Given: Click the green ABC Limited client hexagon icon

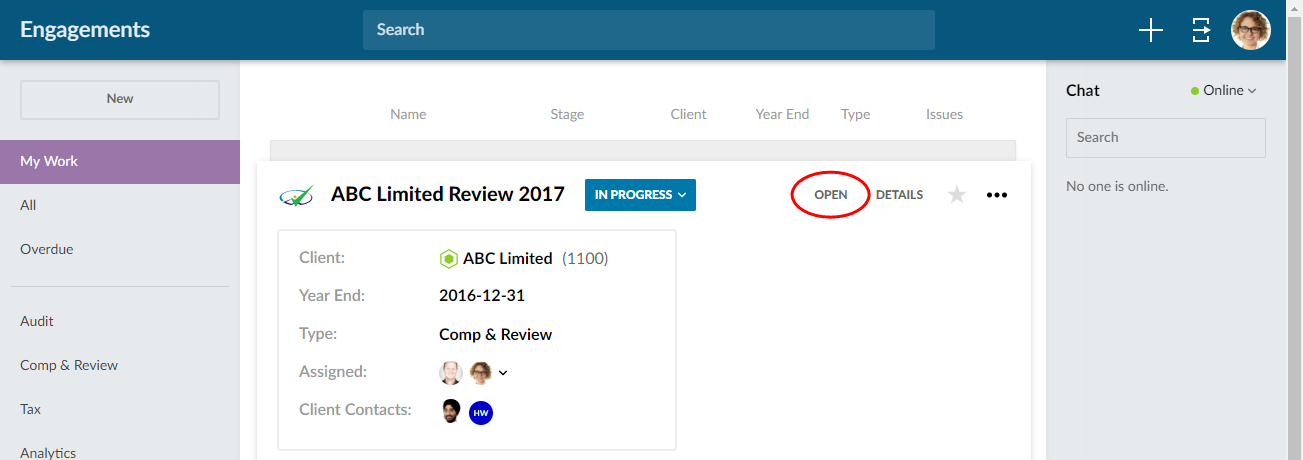Looking at the screenshot, I should 449,259.
